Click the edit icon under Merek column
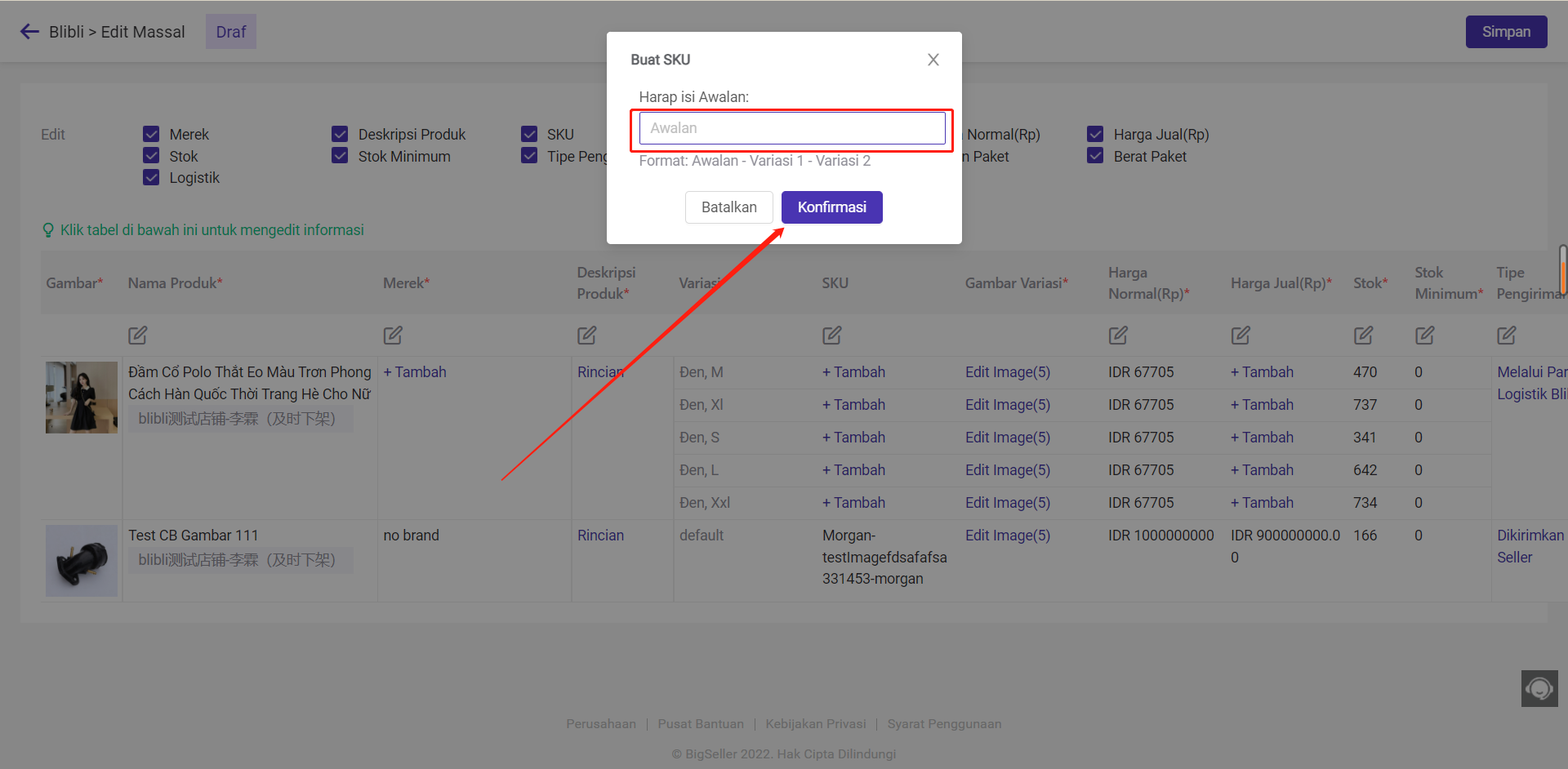 (x=393, y=336)
